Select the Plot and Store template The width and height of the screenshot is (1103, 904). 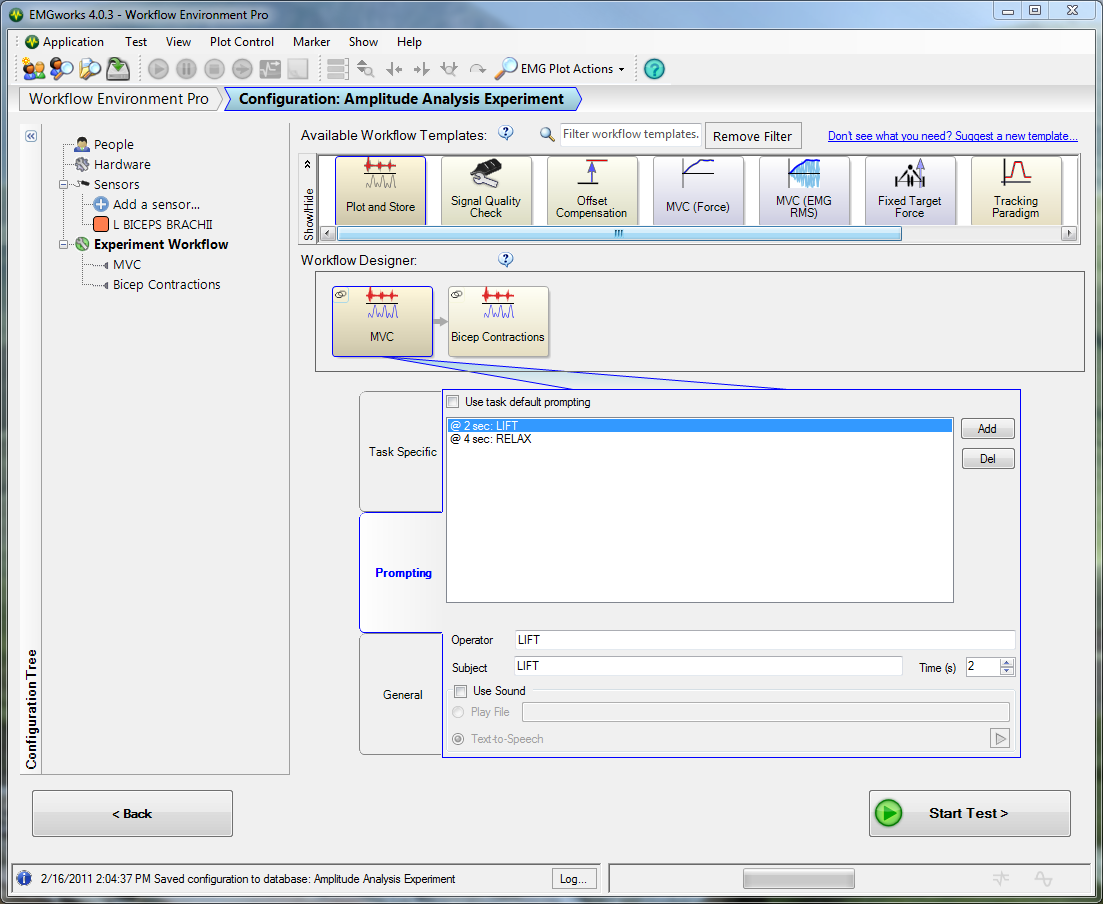380,190
